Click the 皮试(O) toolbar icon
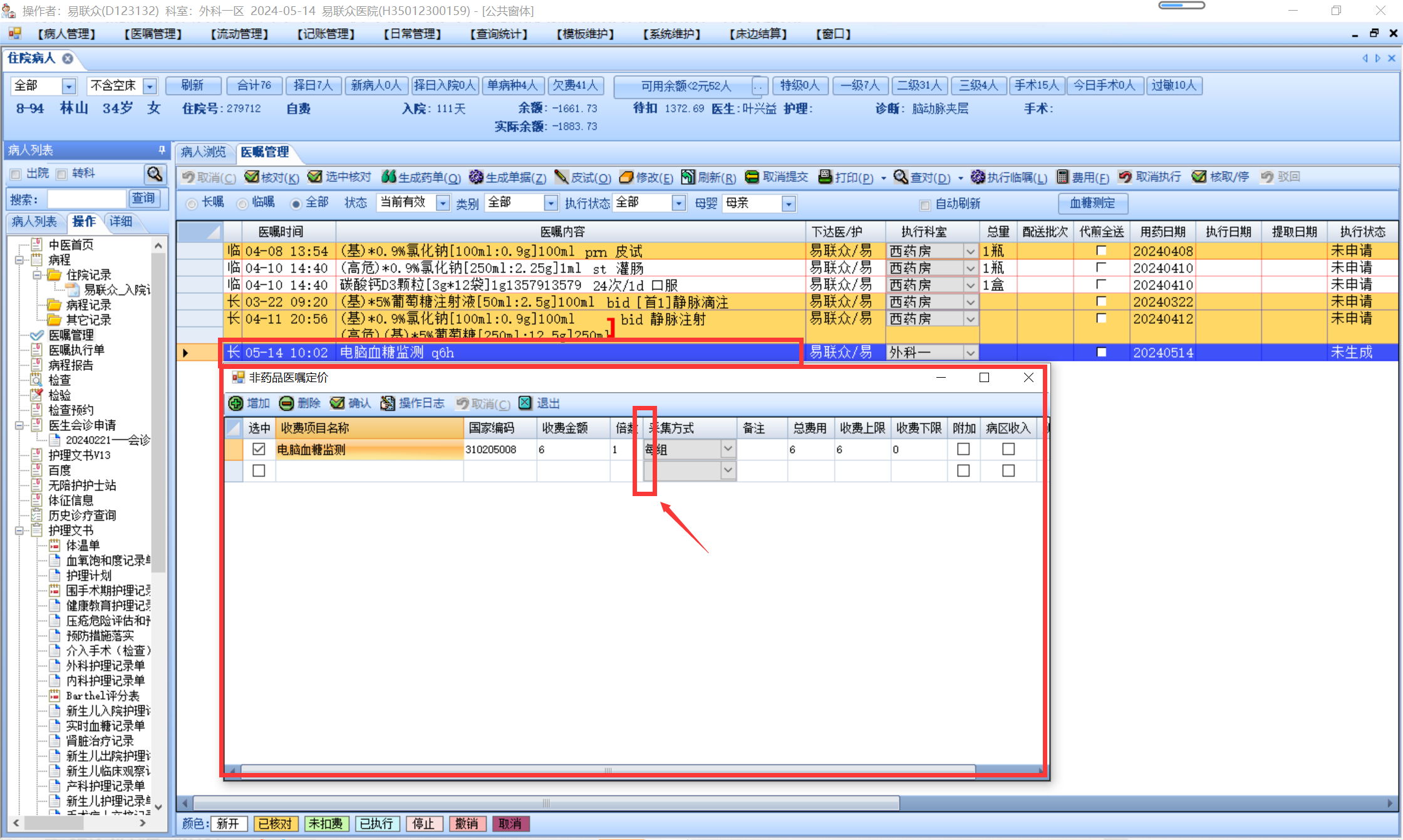This screenshot has height=840, width=1403. coord(562,177)
